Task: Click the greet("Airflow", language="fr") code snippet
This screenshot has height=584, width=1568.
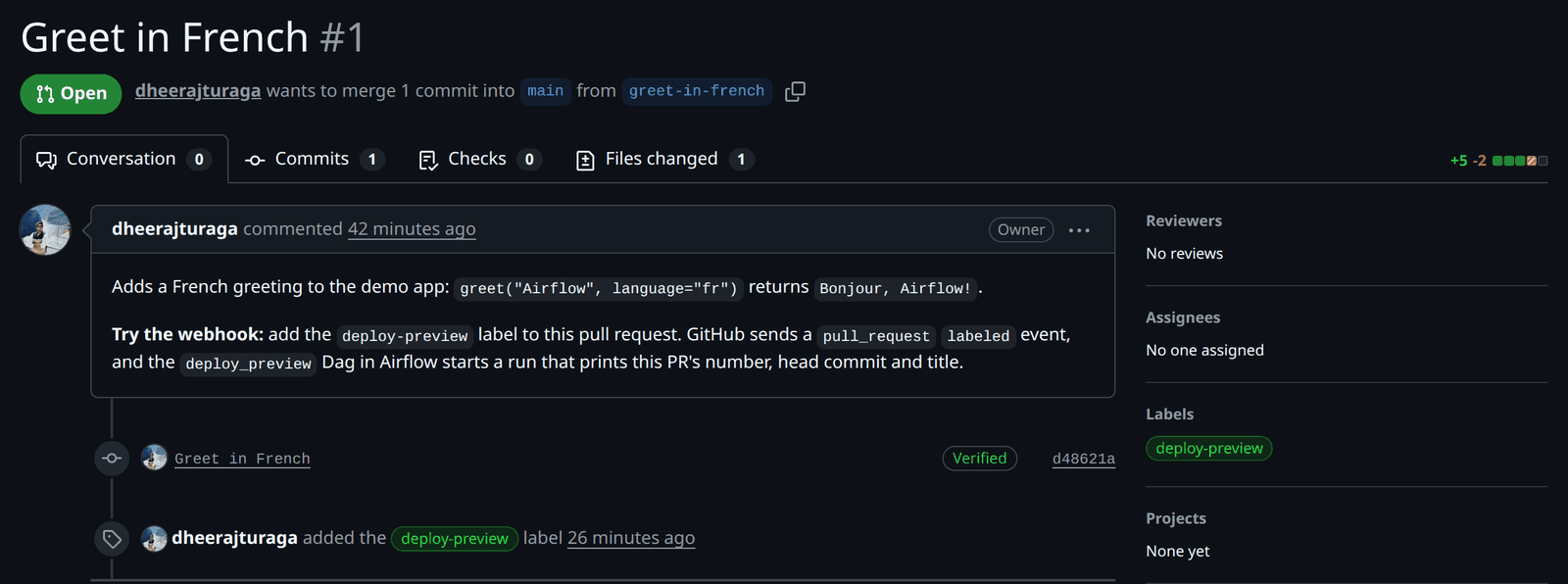Action: 599,288
